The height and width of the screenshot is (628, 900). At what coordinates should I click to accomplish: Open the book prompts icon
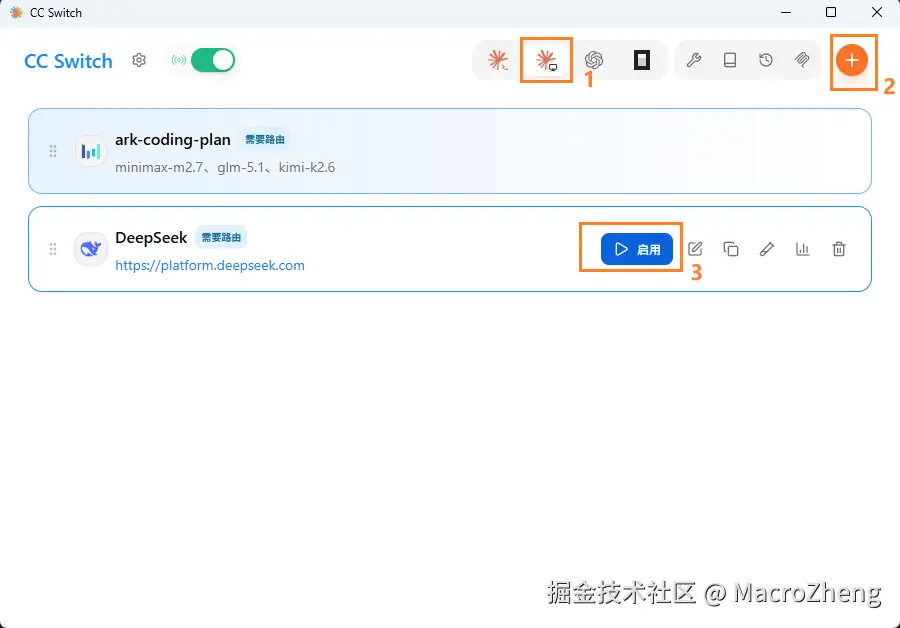coord(730,60)
